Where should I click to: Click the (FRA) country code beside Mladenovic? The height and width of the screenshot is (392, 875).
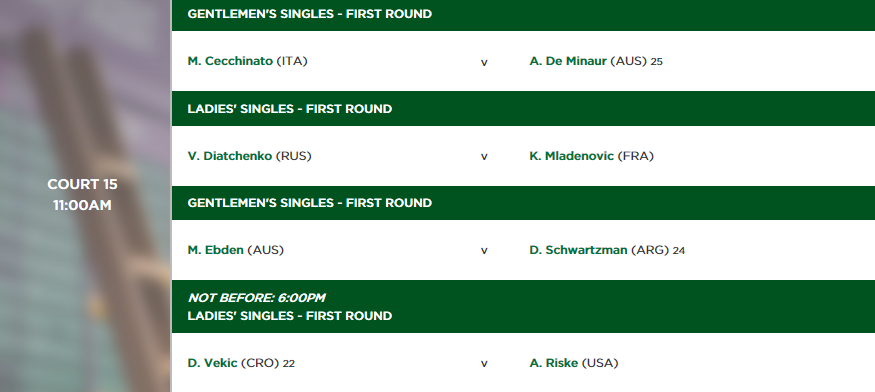click(x=635, y=156)
